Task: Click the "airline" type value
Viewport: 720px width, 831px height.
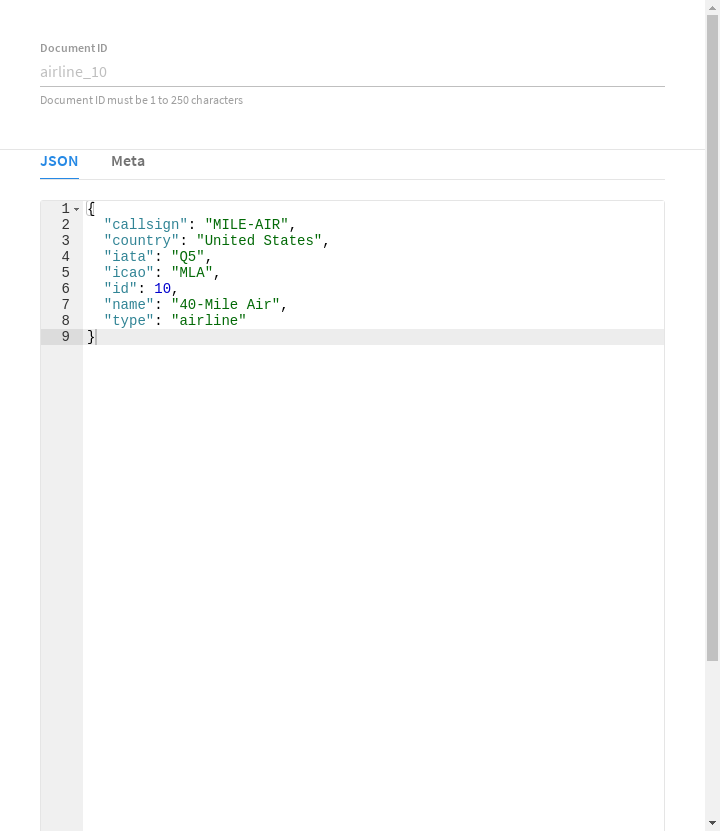Action: (208, 321)
